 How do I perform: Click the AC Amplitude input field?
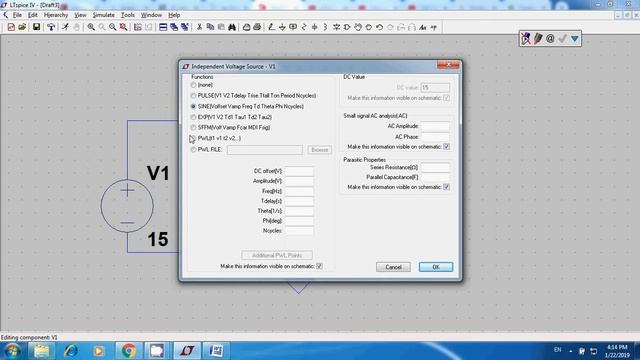pyautogui.click(x=435, y=126)
